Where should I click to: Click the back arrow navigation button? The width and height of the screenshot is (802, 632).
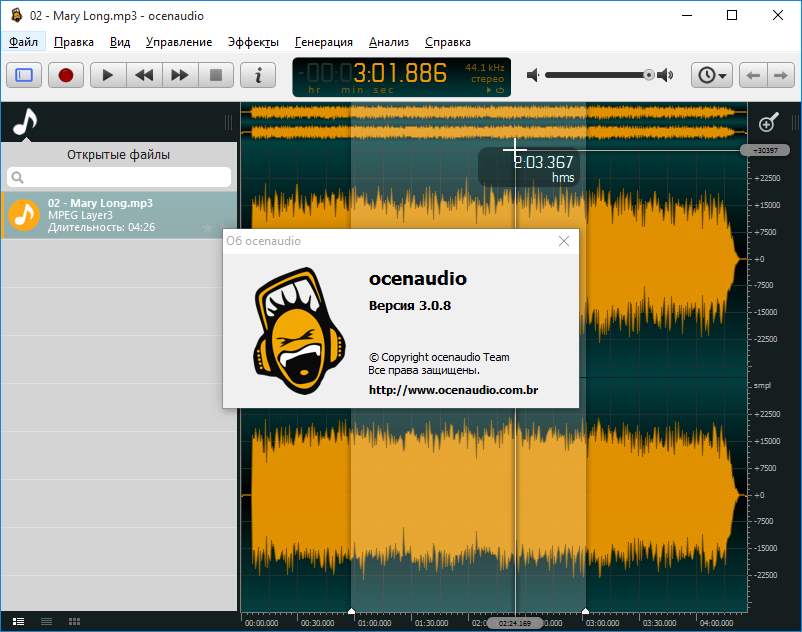752,76
